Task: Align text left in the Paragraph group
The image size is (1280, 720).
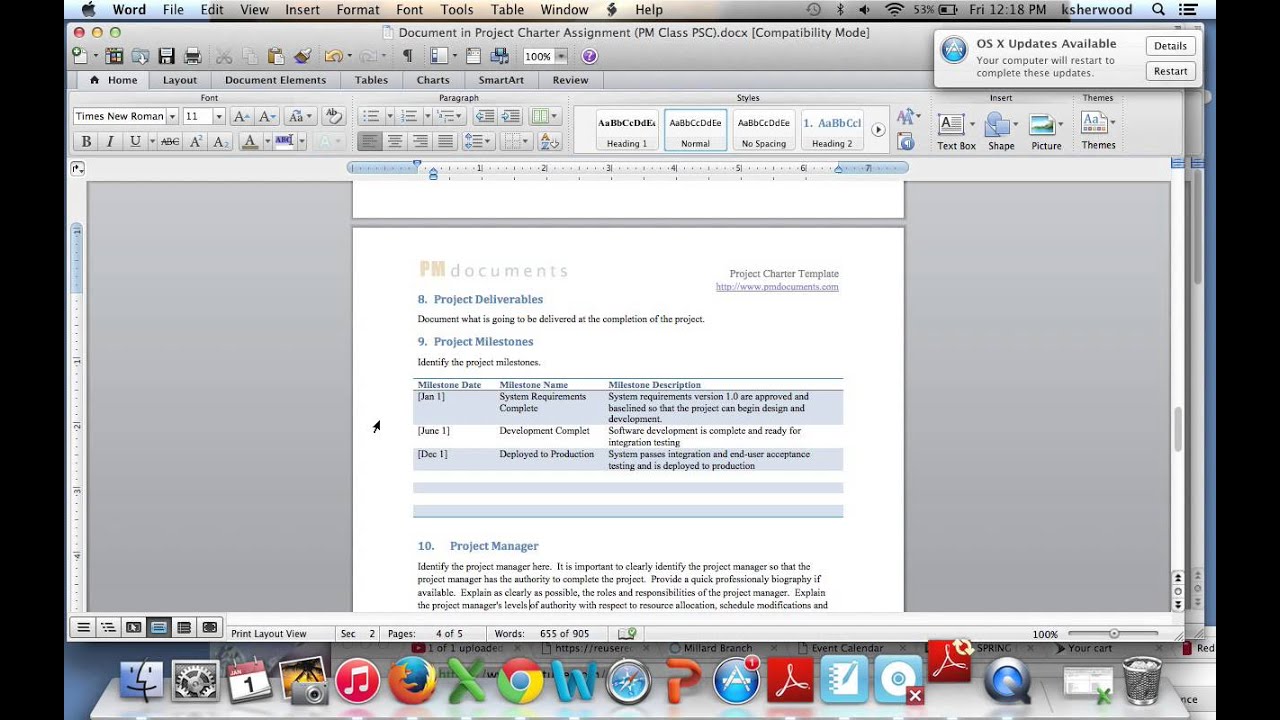Action: click(370, 142)
